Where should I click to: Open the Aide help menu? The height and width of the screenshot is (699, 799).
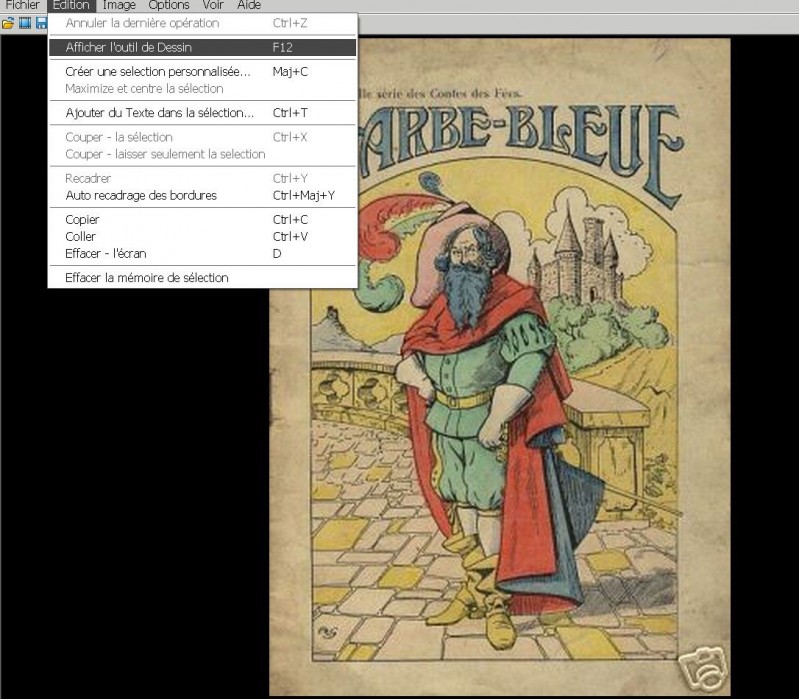(x=249, y=5)
